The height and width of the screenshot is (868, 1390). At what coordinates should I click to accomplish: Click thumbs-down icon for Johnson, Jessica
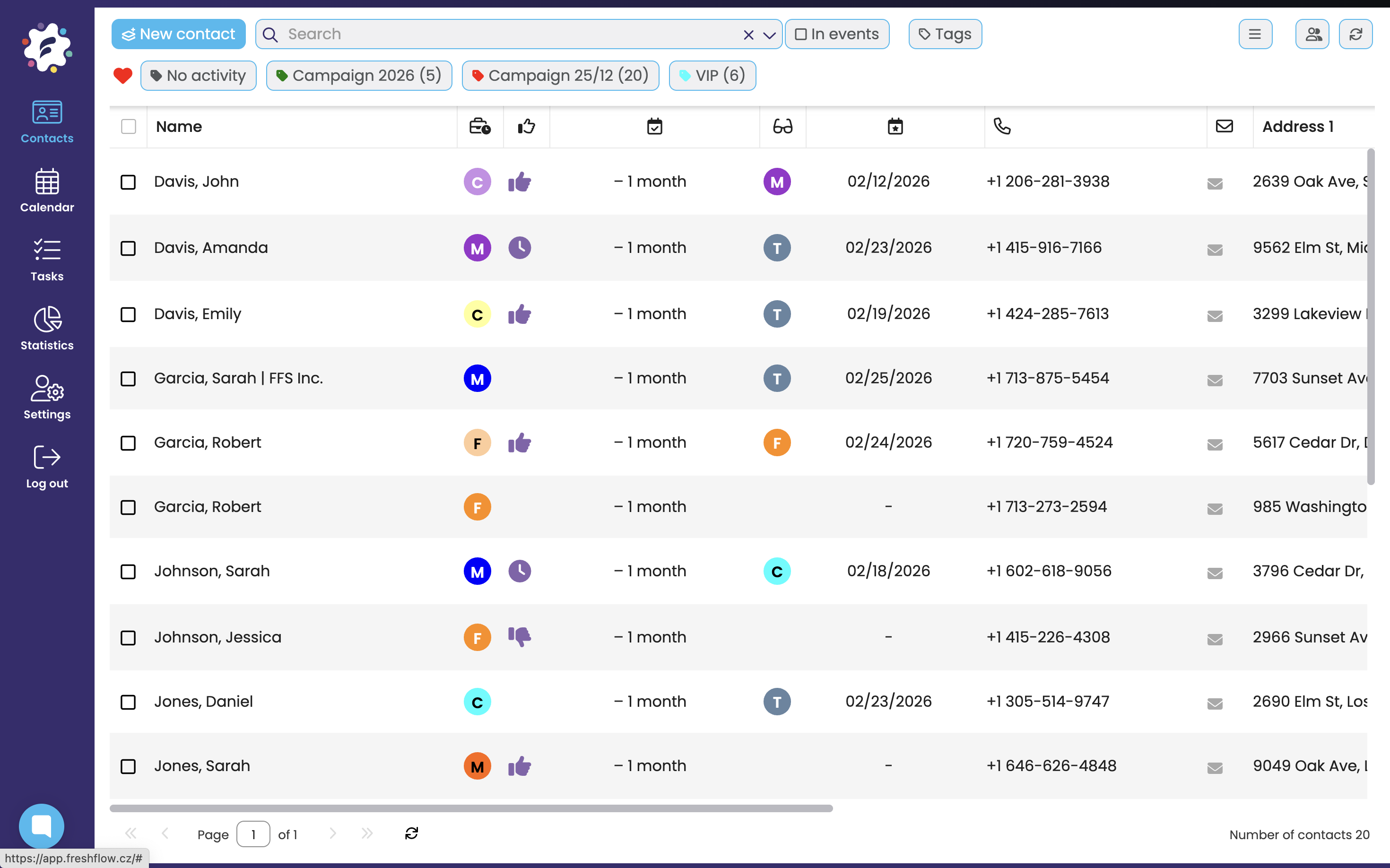[520, 637]
